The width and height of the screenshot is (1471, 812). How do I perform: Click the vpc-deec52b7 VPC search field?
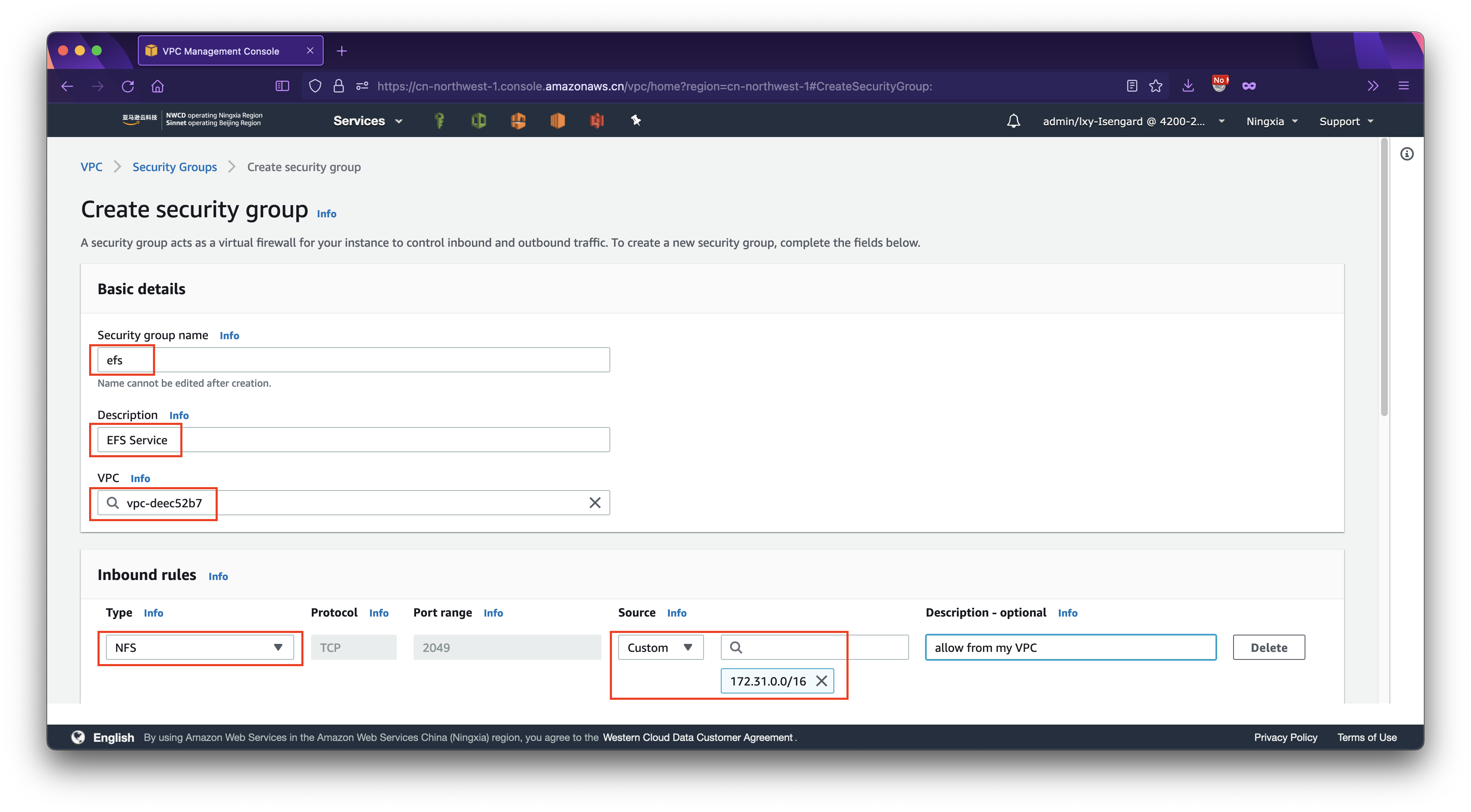pos(353,503)
